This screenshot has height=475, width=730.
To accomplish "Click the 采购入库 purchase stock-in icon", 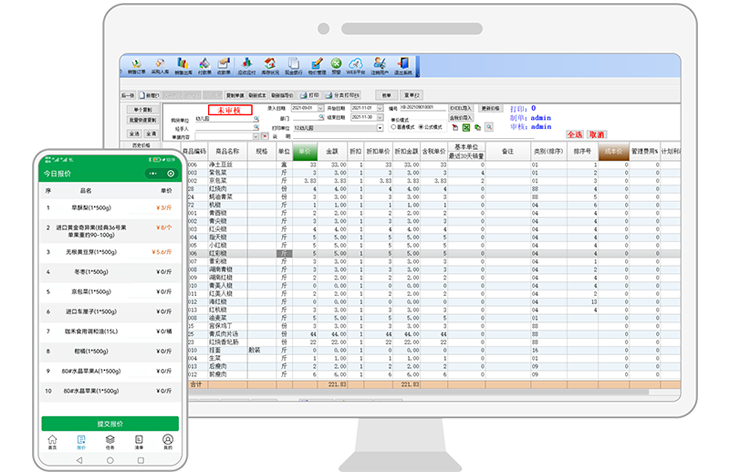I will 159,65.
